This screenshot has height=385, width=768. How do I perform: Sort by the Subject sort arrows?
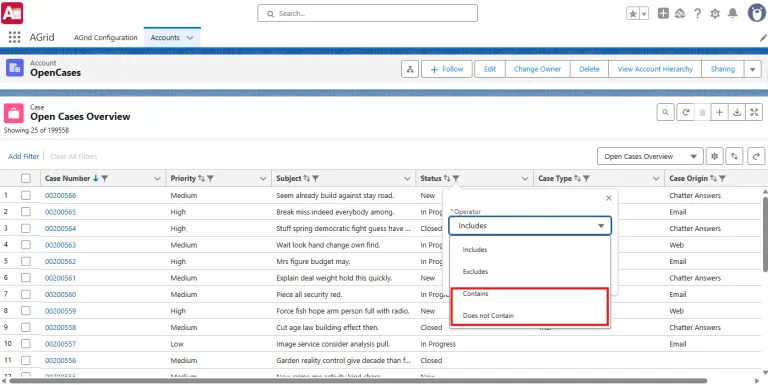click(x=307, y=179)
